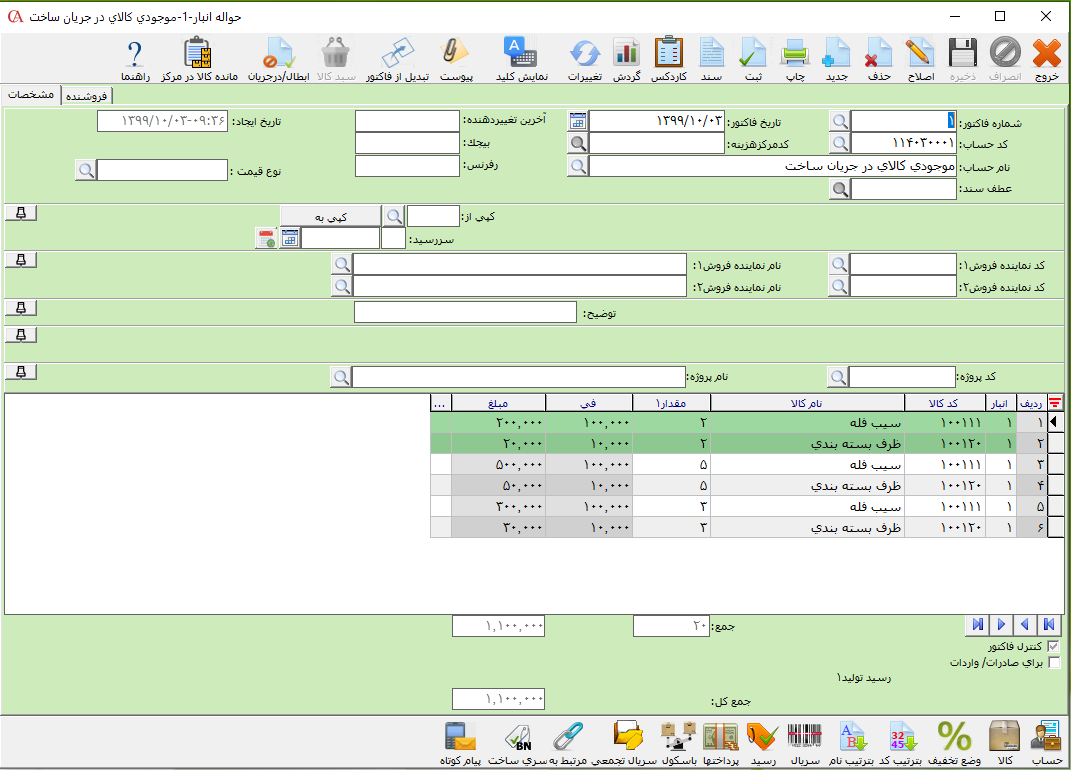Open the calendar picker beside تاریخ فاکتور
Viewport: 1071px width, 770px height.
click(x=578, y=121)
